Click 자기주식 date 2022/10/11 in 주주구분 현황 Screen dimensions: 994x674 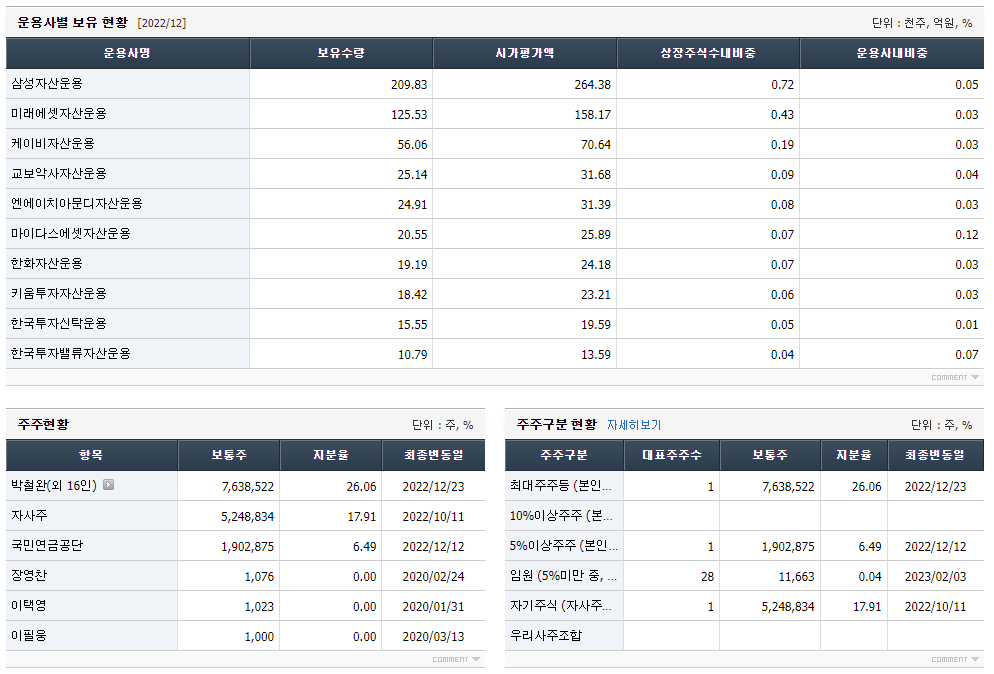pos(936,607)
